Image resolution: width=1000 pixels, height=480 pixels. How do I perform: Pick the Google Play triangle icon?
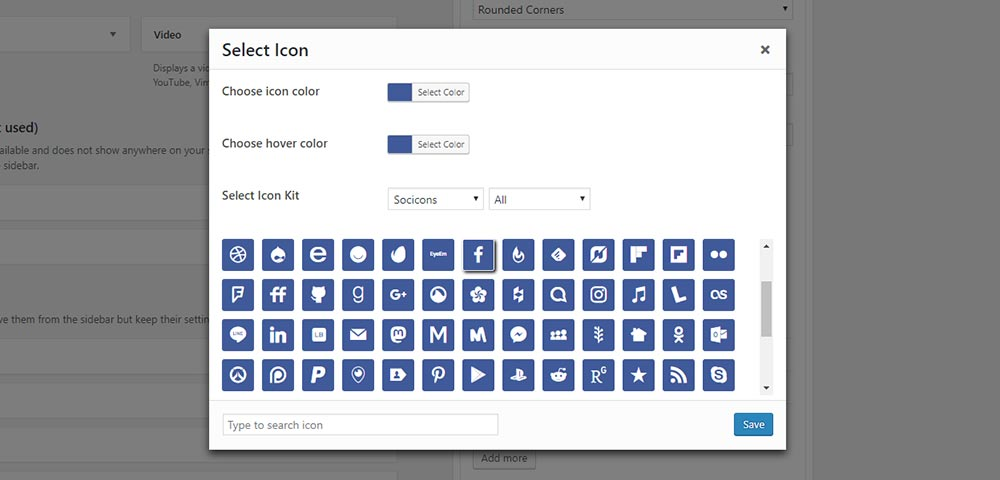pyautogui.click(x=478, y=375)
